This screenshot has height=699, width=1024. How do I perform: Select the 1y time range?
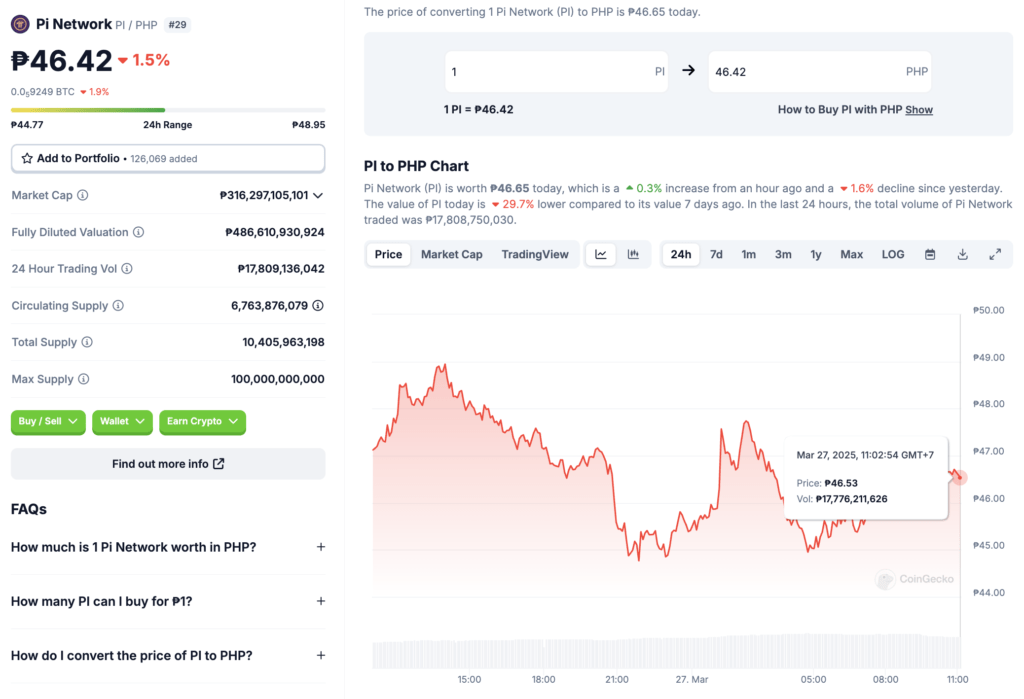pos(816,254)
